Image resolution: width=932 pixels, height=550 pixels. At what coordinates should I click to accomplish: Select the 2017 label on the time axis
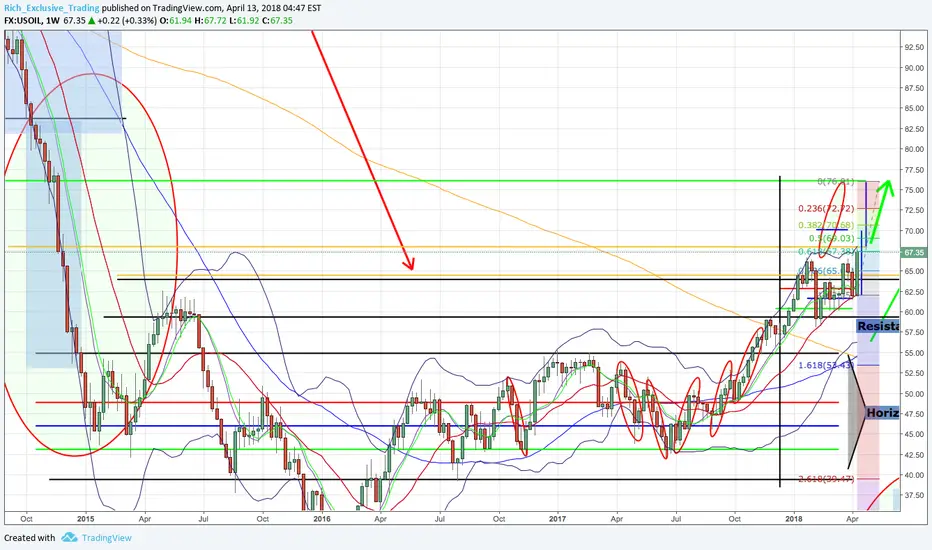coord(558,518)
